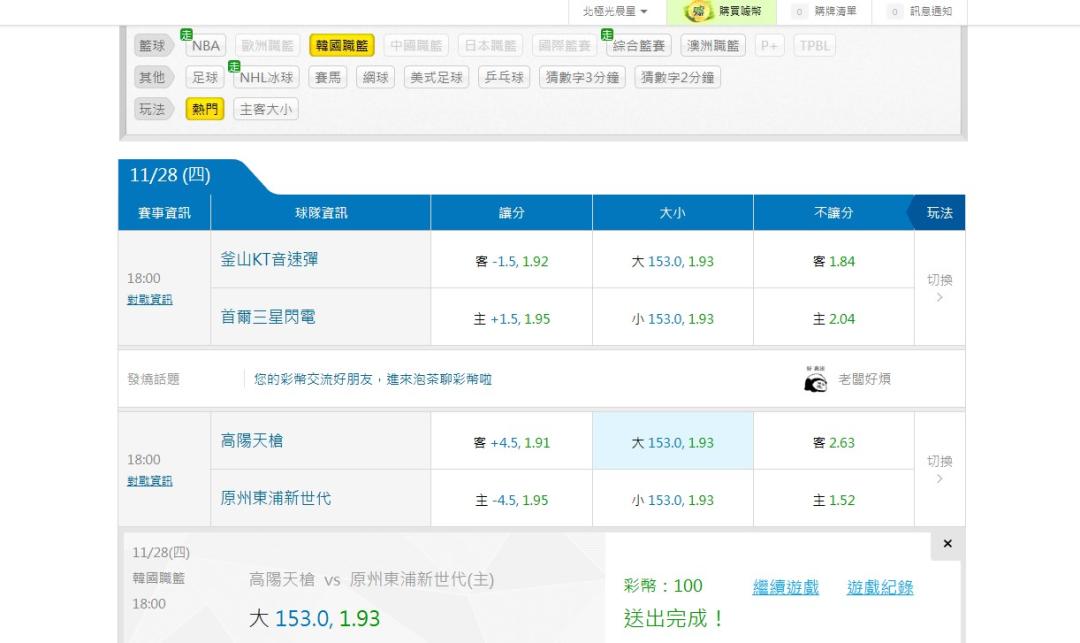
Task: Pick highlighted 大 153.0 in the 高陽天槍 row
Action: [672, 443]
